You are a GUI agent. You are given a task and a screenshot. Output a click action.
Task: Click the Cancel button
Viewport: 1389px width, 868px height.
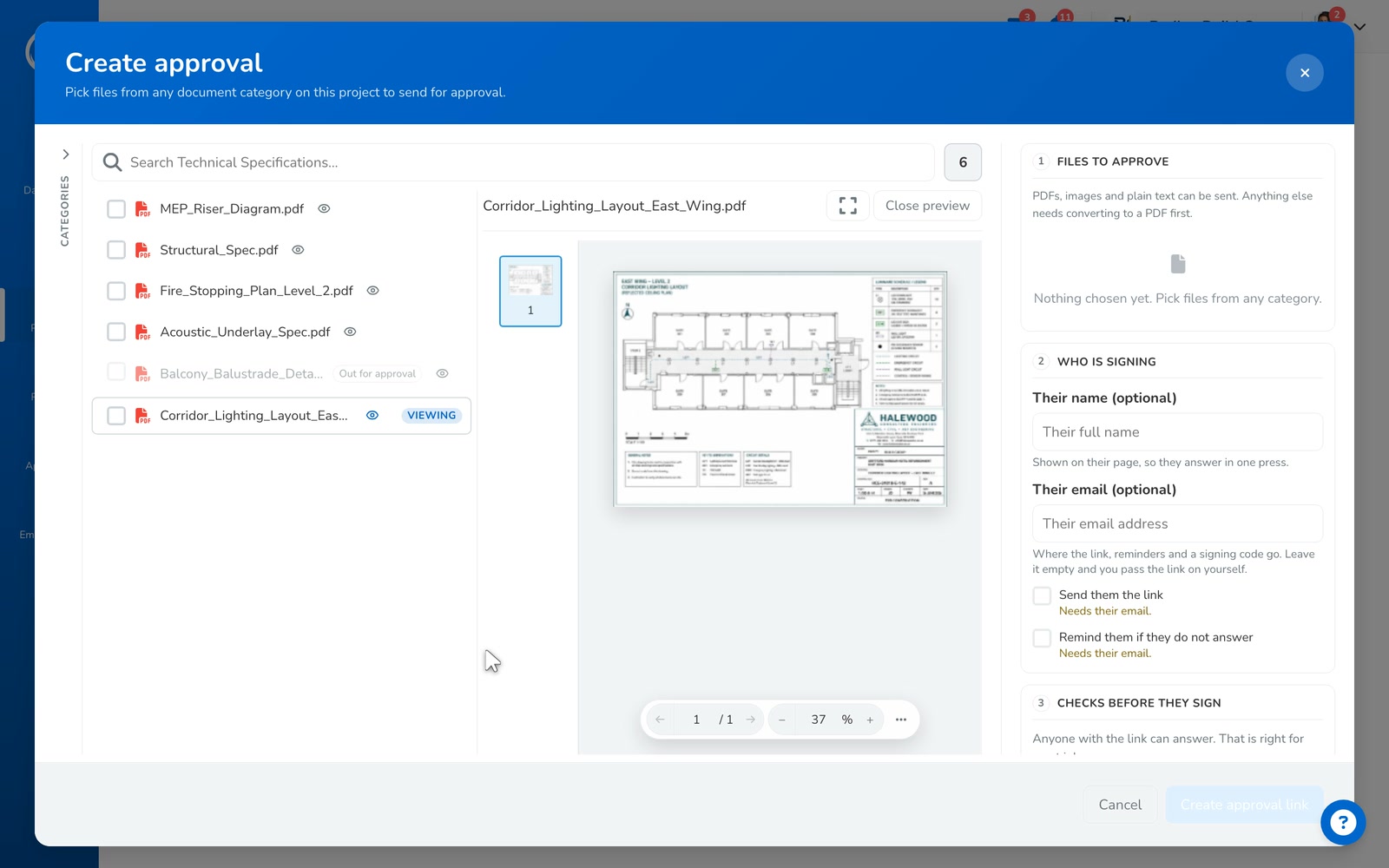pos(1120,805)
